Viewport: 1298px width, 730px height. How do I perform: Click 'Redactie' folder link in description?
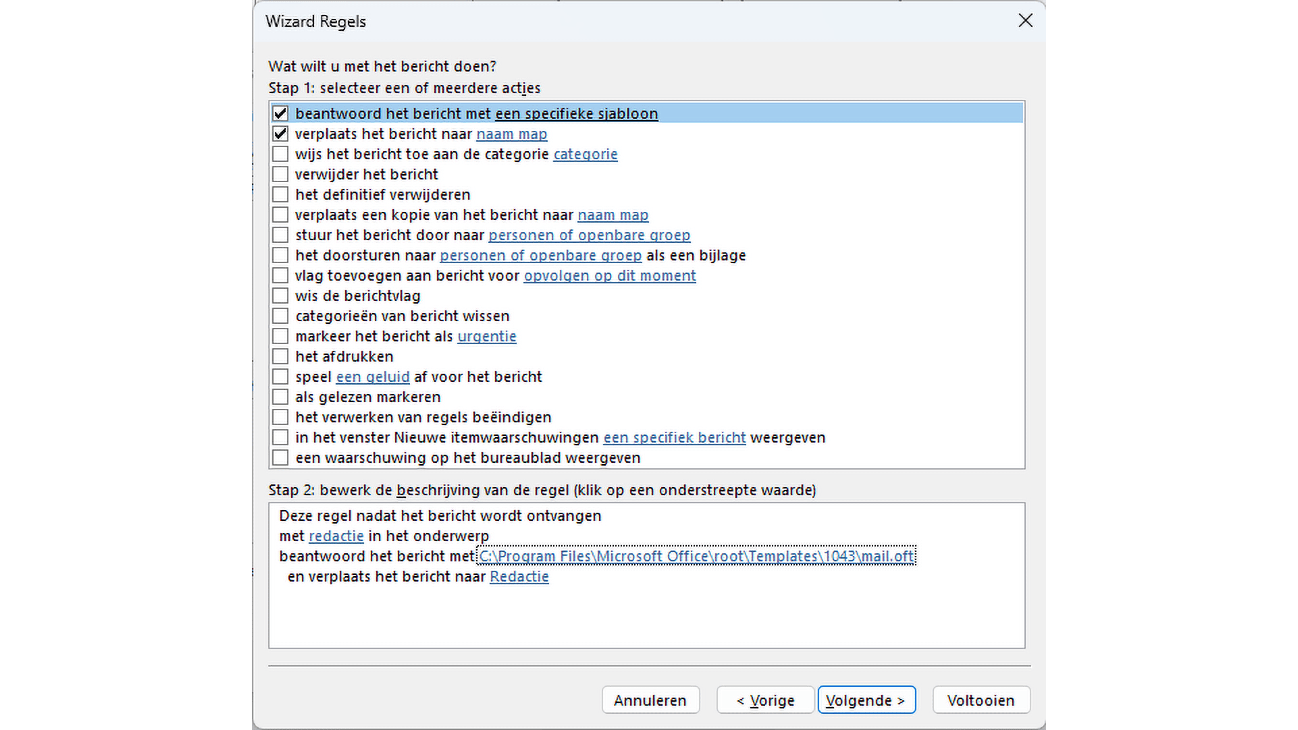[519, 577]
